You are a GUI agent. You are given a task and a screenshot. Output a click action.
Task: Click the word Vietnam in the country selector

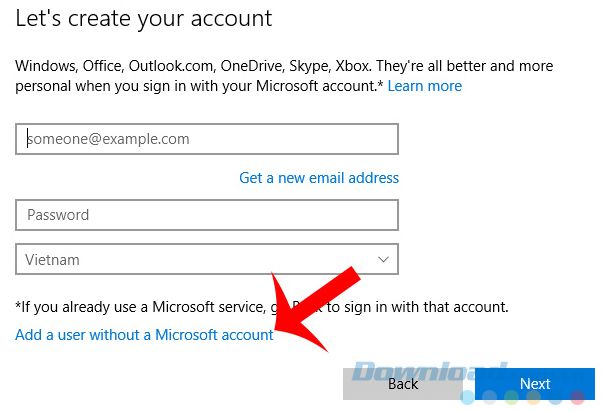pos(53,260)
